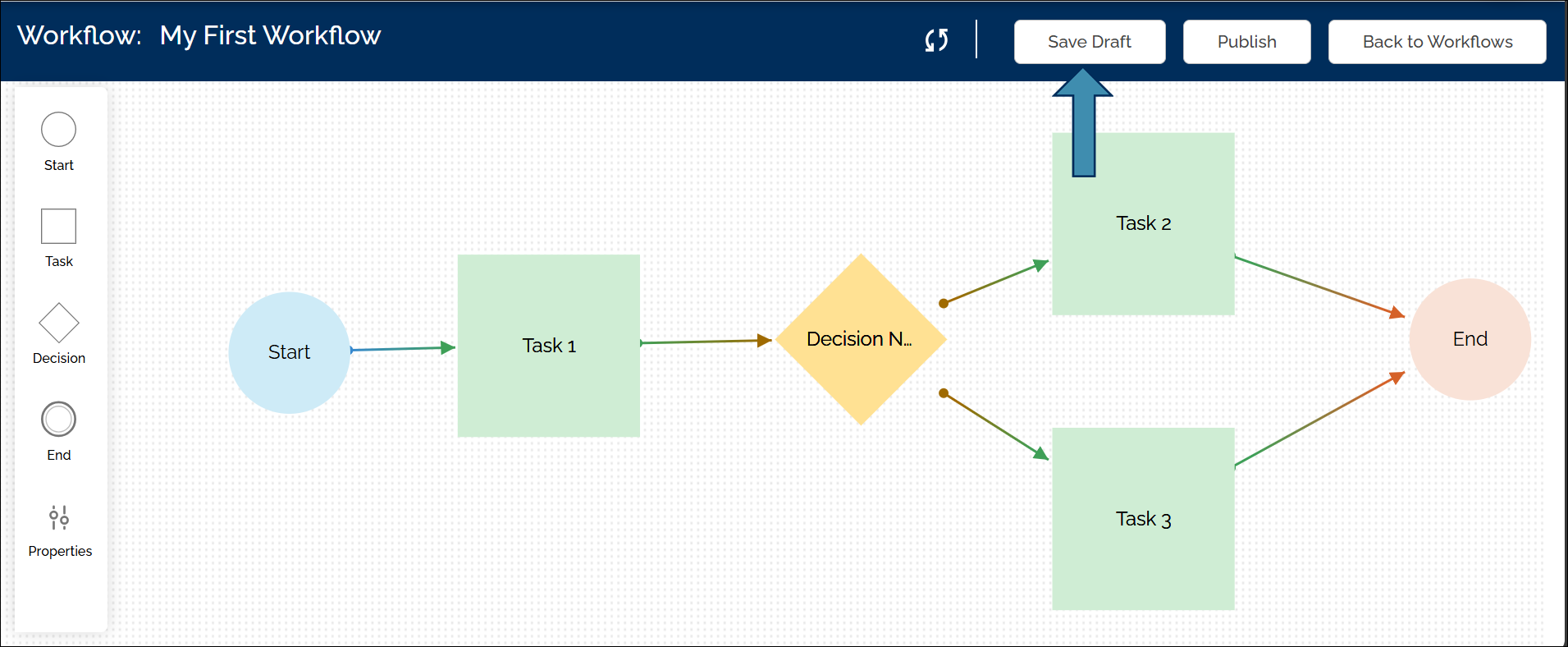This screenshot has height=647, width=1568.
Task: Click the My First Workflow title
Action: click(270, 35)
